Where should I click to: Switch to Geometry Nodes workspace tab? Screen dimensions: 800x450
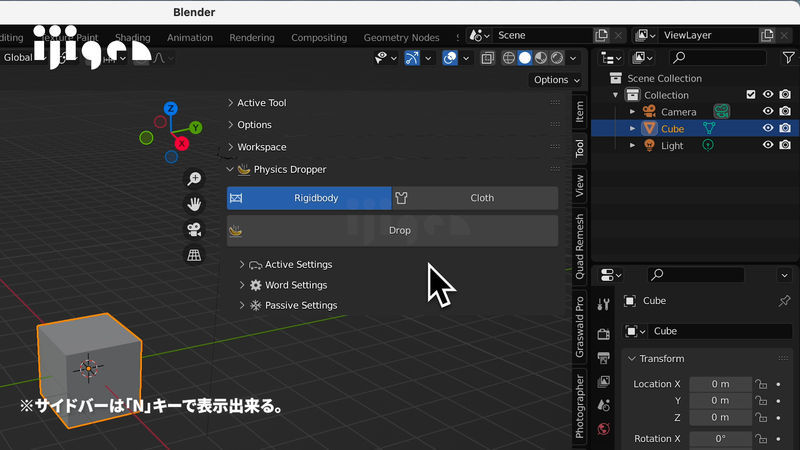coord(402,38)
